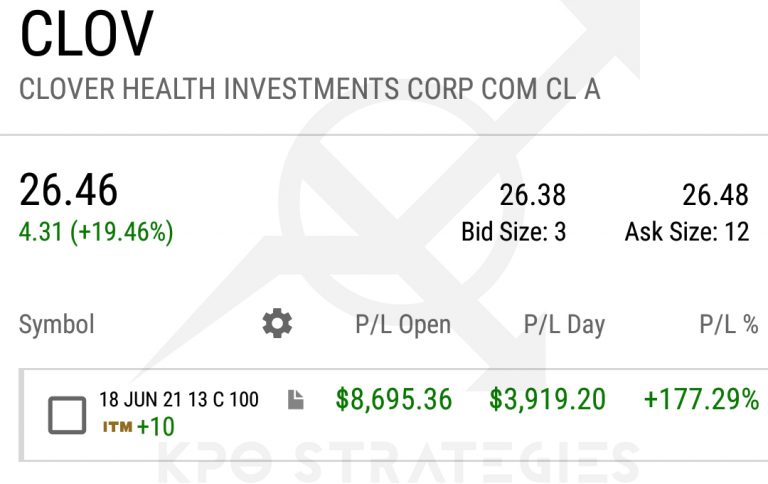Click the ask price 26.48
This screenshot has width=768, height=484.
pos(715,195)
